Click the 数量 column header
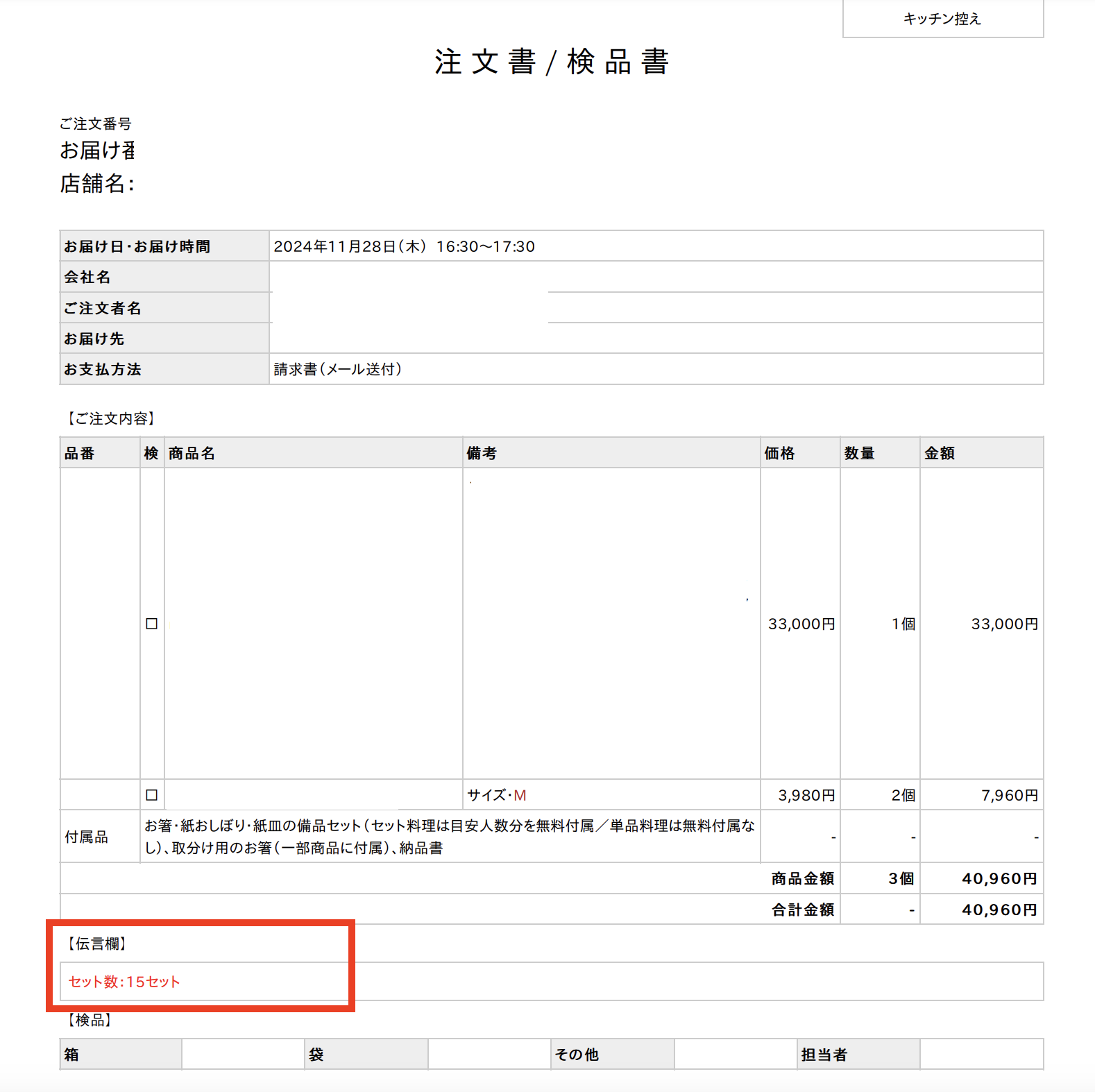 coord(880,453)
